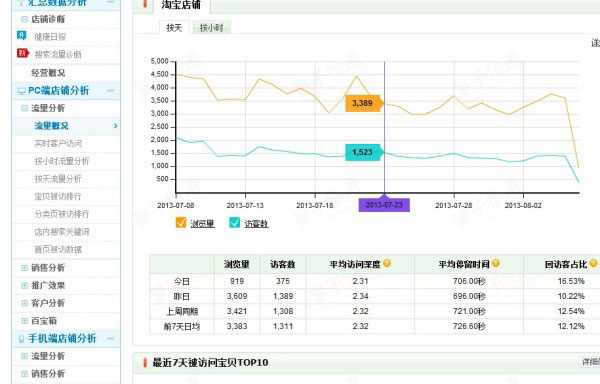Uncheck the orange 浏览量 legend checkbox
Screen dimensions: 600x384
(x=181, y=223)
